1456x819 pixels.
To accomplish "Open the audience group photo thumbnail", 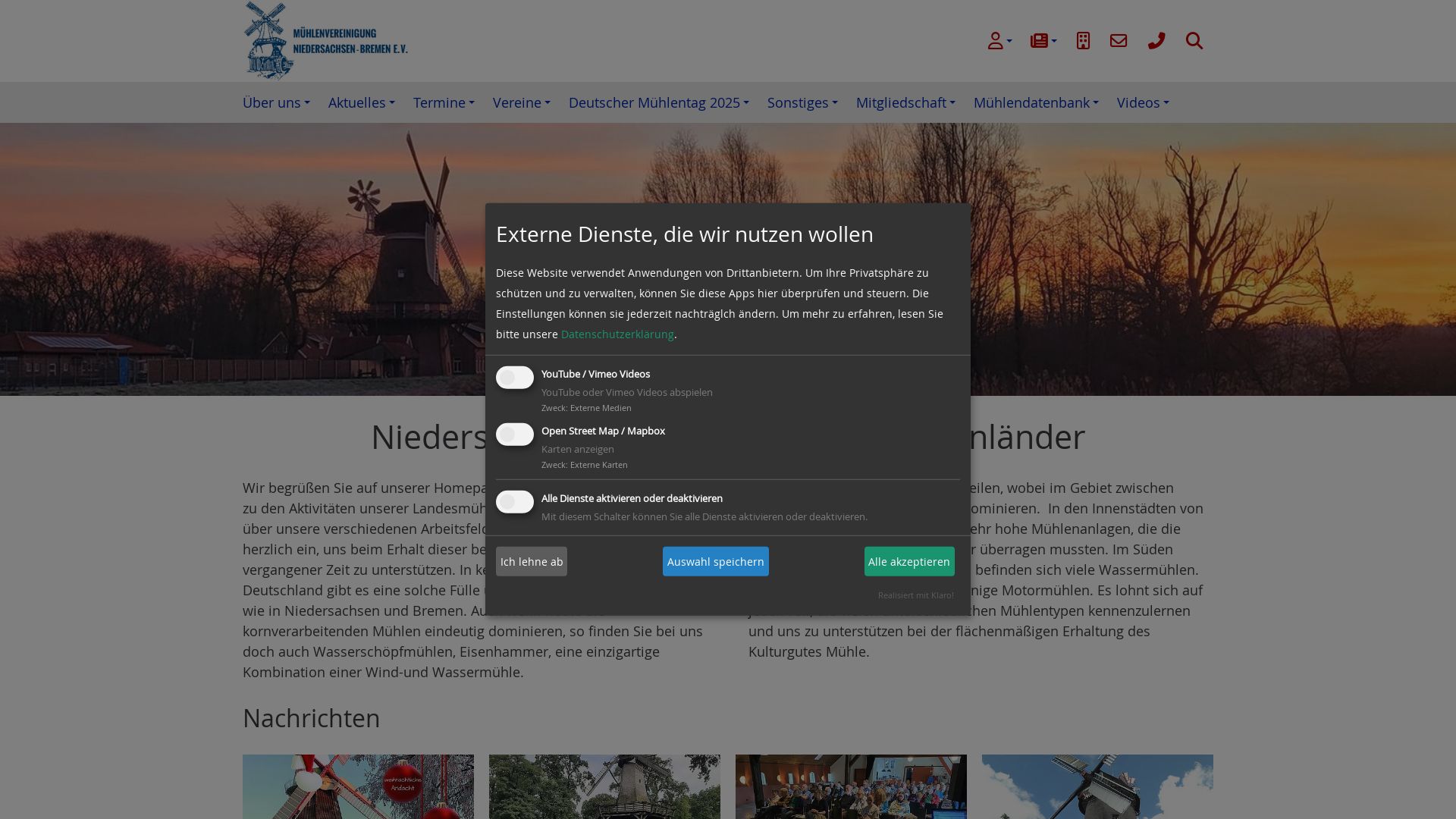I will pyautogui.click(x=851, y=786).
